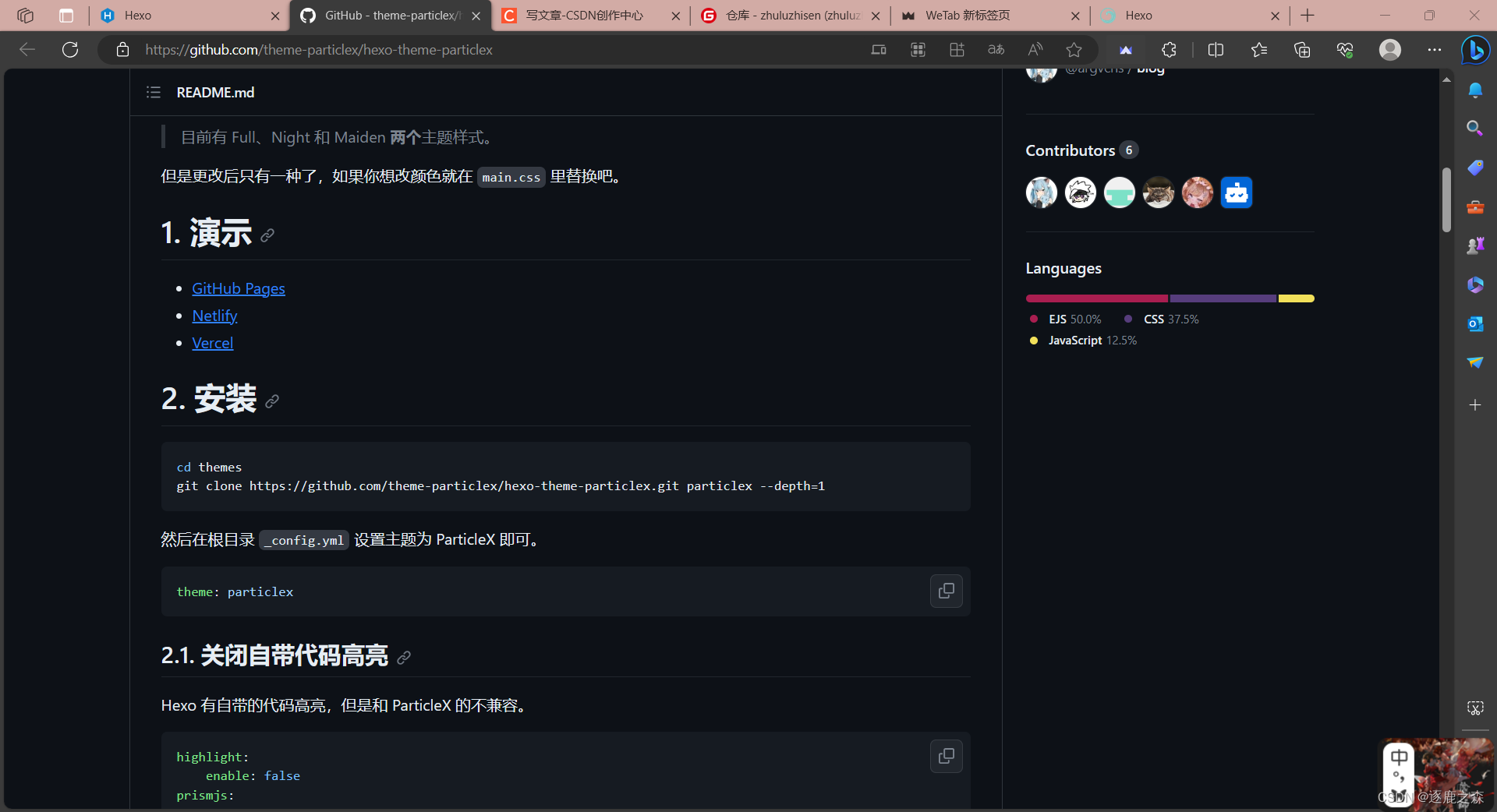Click the yellow JavaScript bar segment
1497x812 pixels.
pos(1297,298)
